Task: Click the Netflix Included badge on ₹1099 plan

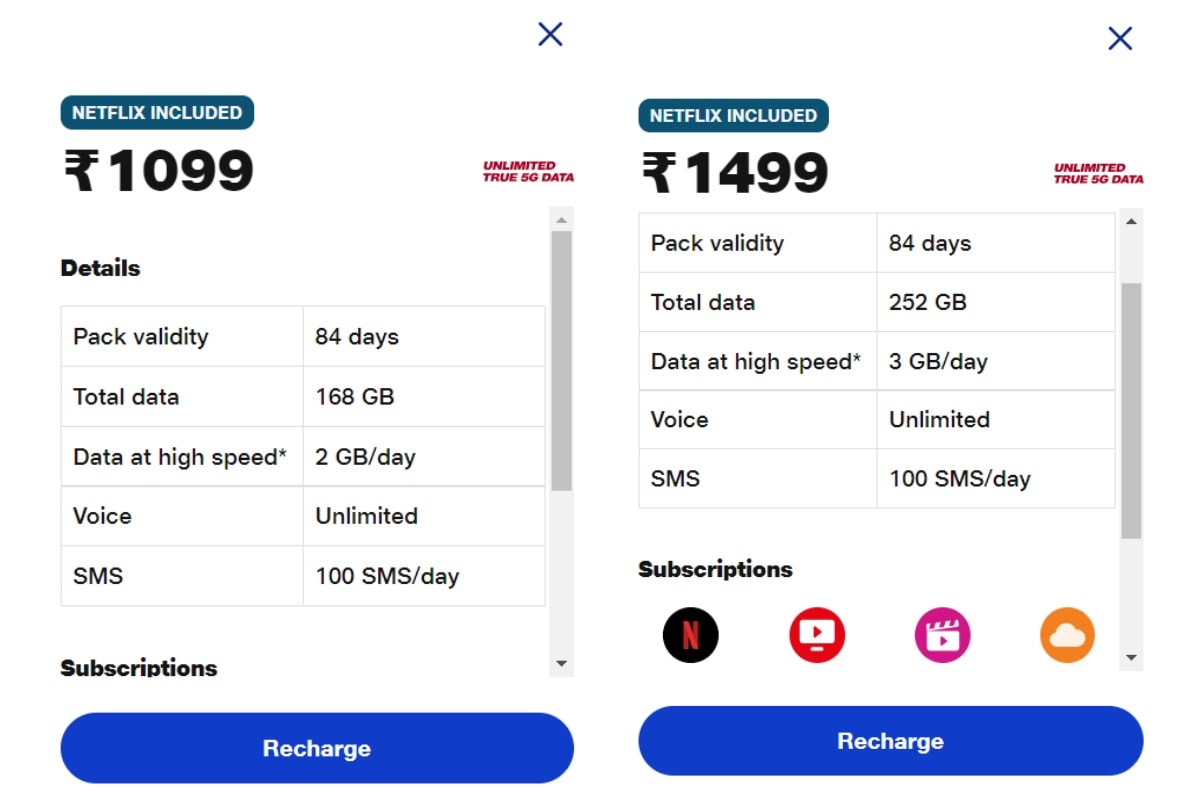Action: click(157, 113)
